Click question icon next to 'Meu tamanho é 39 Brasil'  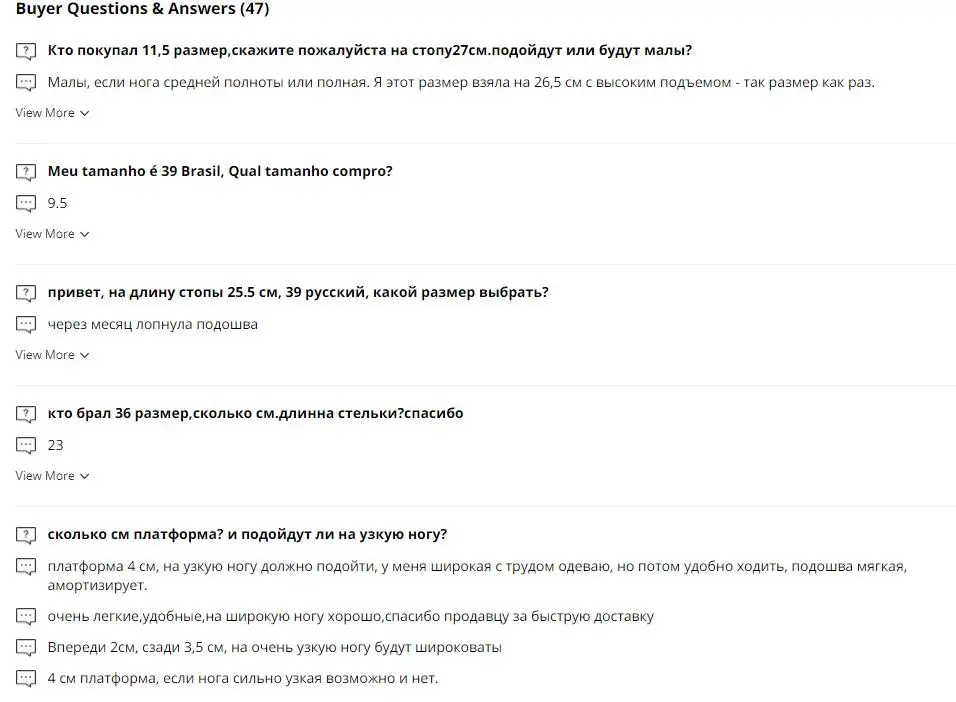(x=26, y=172)
